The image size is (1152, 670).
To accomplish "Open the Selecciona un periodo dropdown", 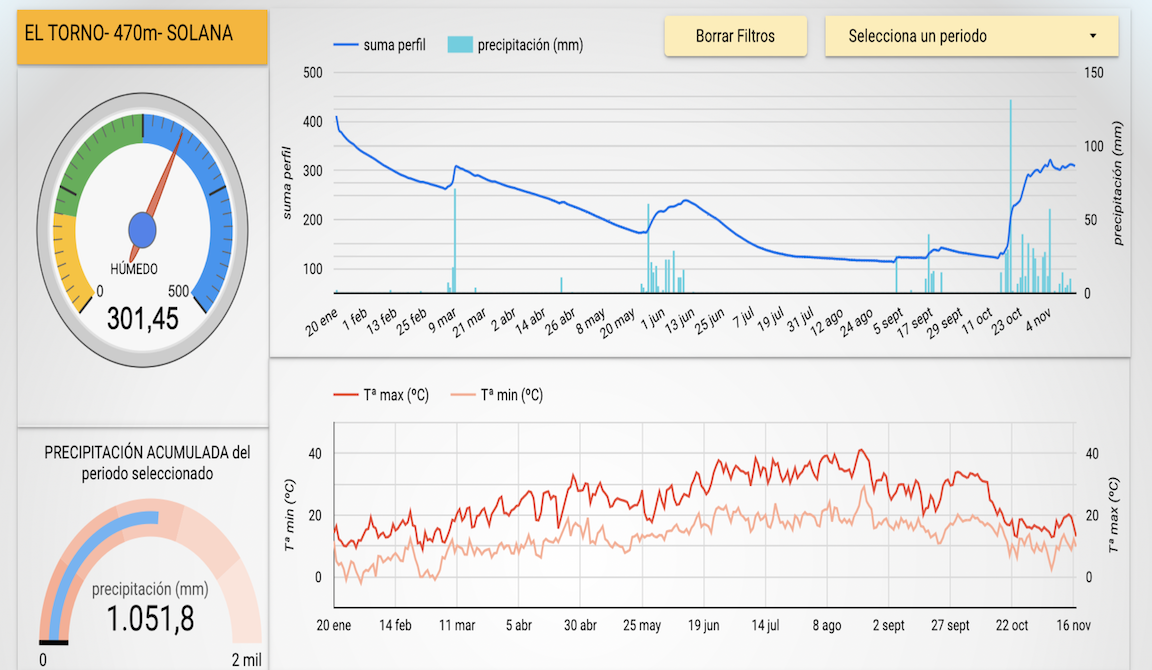I will (960, 36).
